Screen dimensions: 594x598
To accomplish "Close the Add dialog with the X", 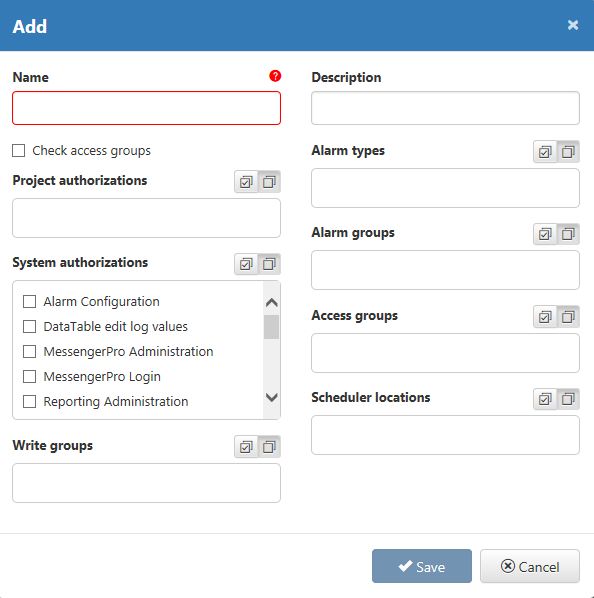I will (573, 25).
